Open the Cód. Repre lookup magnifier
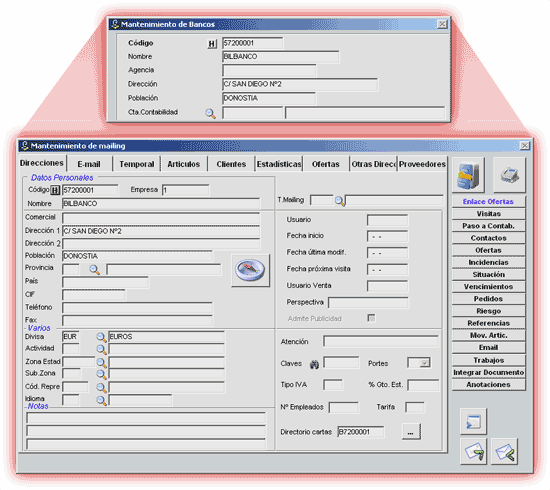Viewport: 550px width, 490px height. 101,388
